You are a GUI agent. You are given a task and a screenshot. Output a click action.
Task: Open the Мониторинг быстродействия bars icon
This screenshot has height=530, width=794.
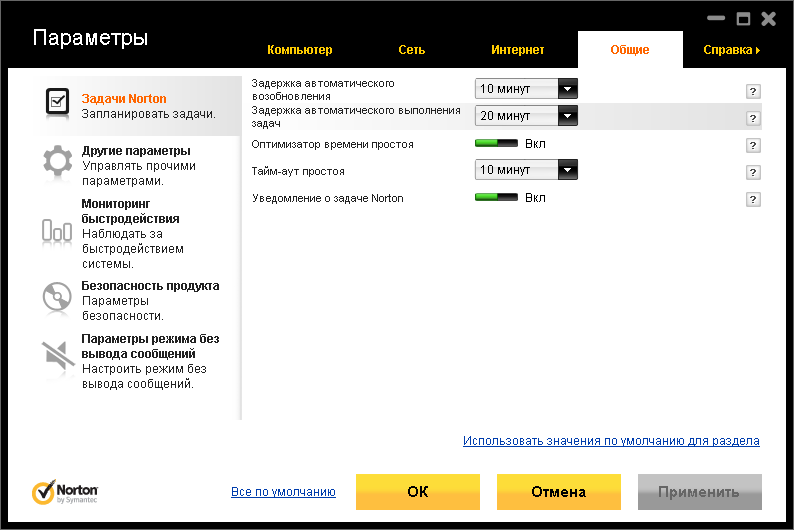pos(57,230)
